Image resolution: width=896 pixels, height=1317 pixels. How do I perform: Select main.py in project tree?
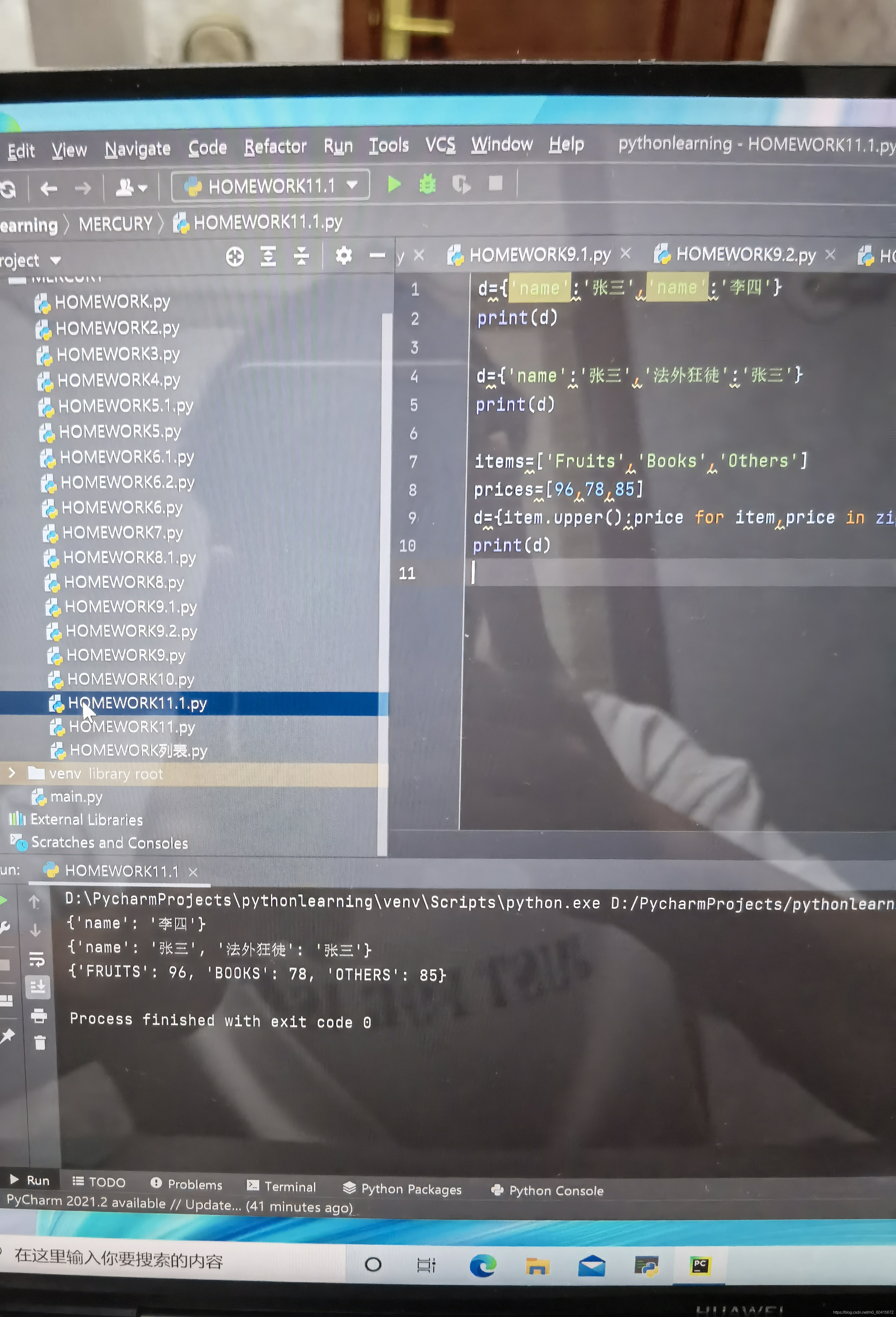67,797
